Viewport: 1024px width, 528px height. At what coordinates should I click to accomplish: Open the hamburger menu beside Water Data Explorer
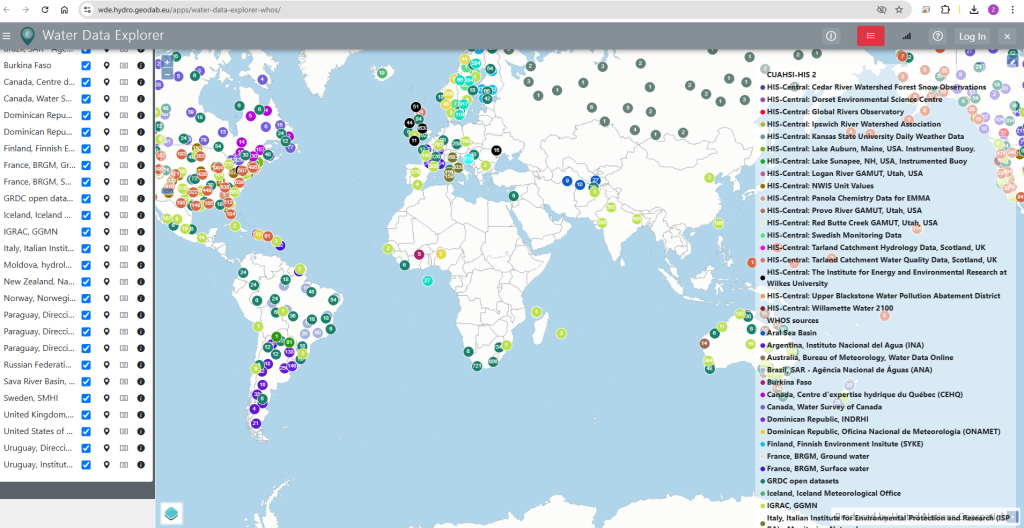click(x=7, y=36)
